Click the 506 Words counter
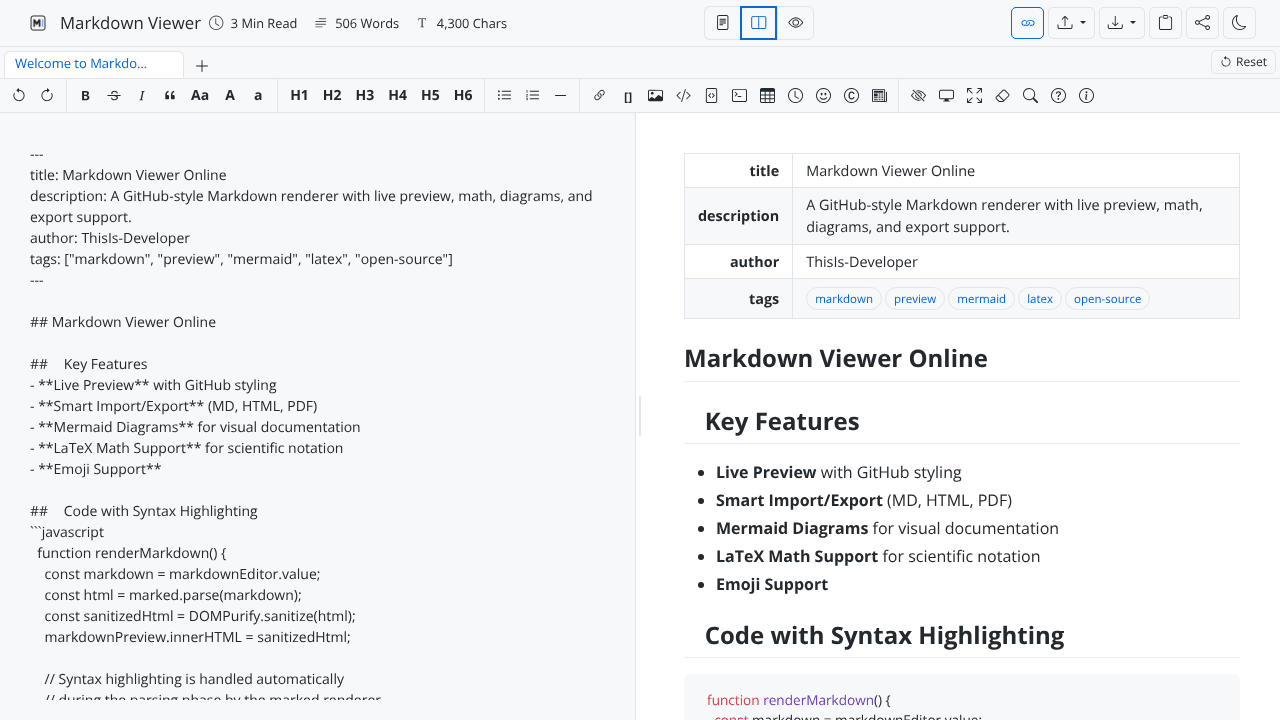1280x720 pixels. [356, 23]
